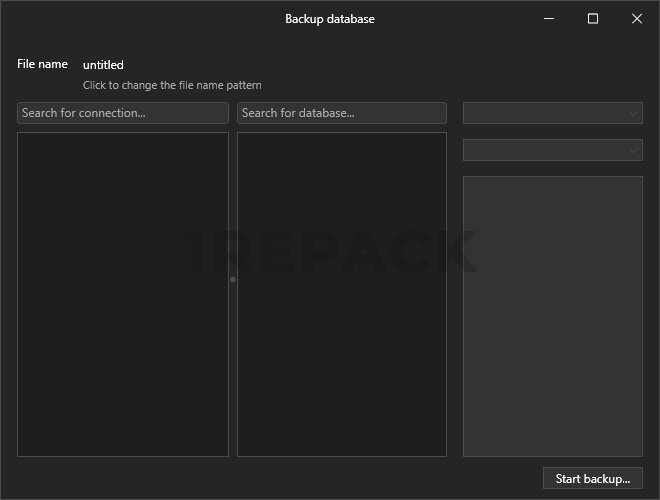Expand the second dropdown's chevron arrow
This screenshot has width=660, height=500.
tap(633, 151)
